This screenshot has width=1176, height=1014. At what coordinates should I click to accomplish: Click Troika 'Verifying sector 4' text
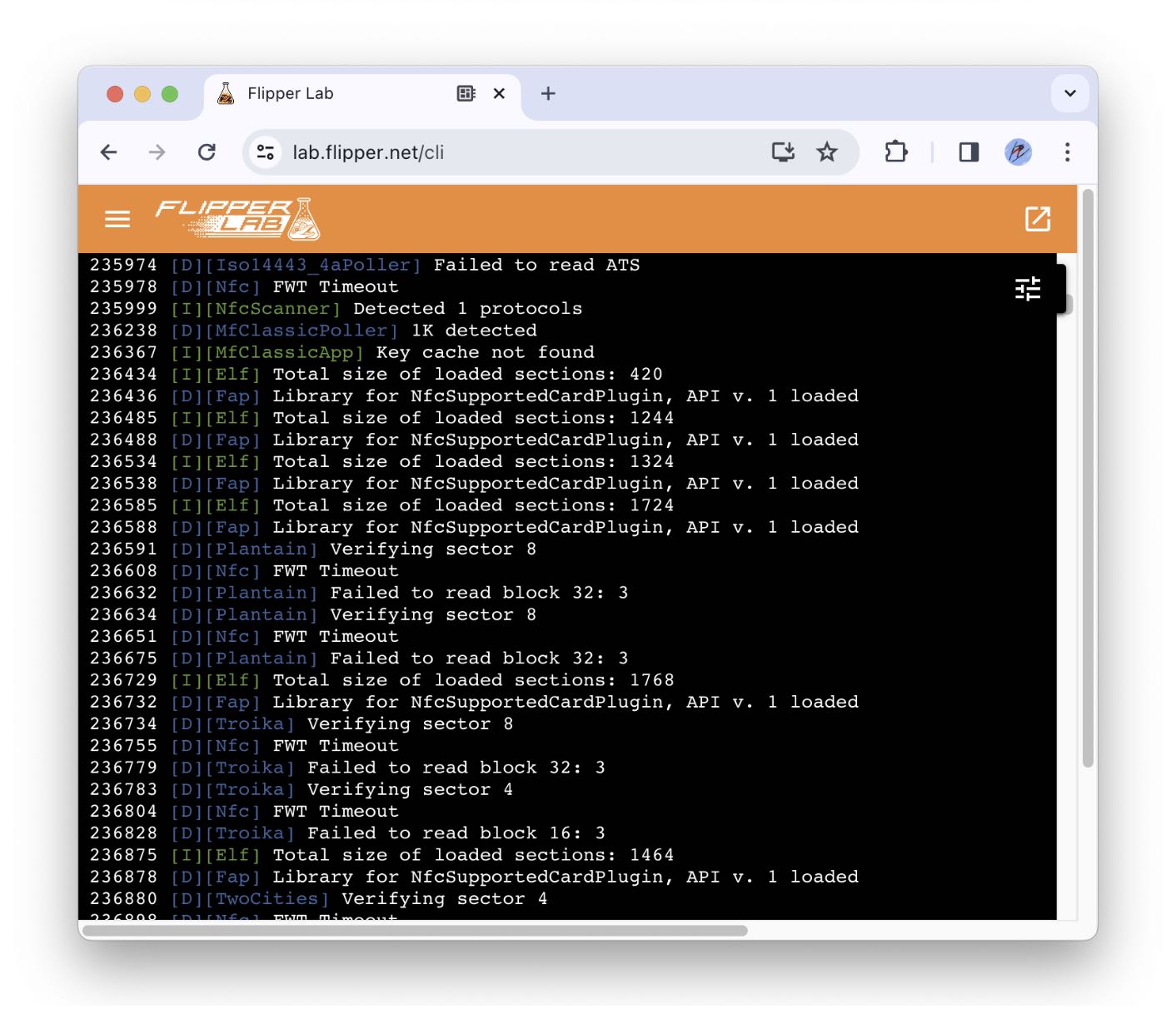(410, 789)
